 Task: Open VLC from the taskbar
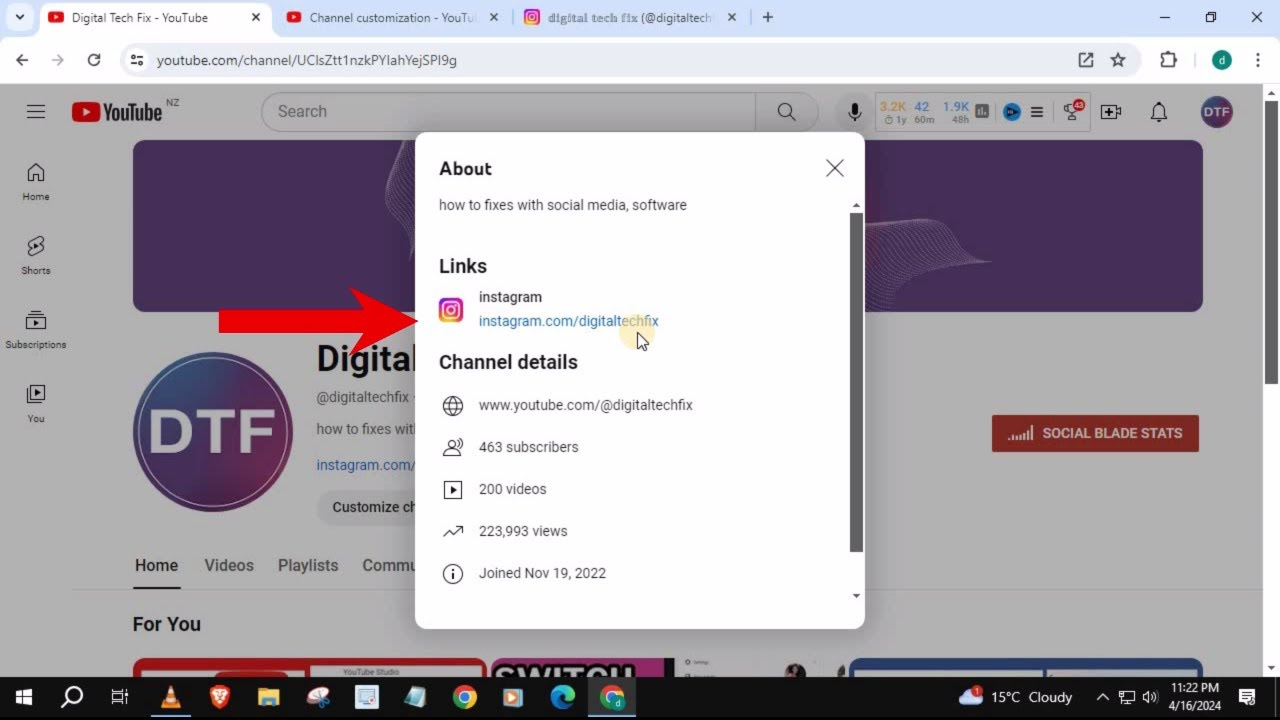pos(171,697)
